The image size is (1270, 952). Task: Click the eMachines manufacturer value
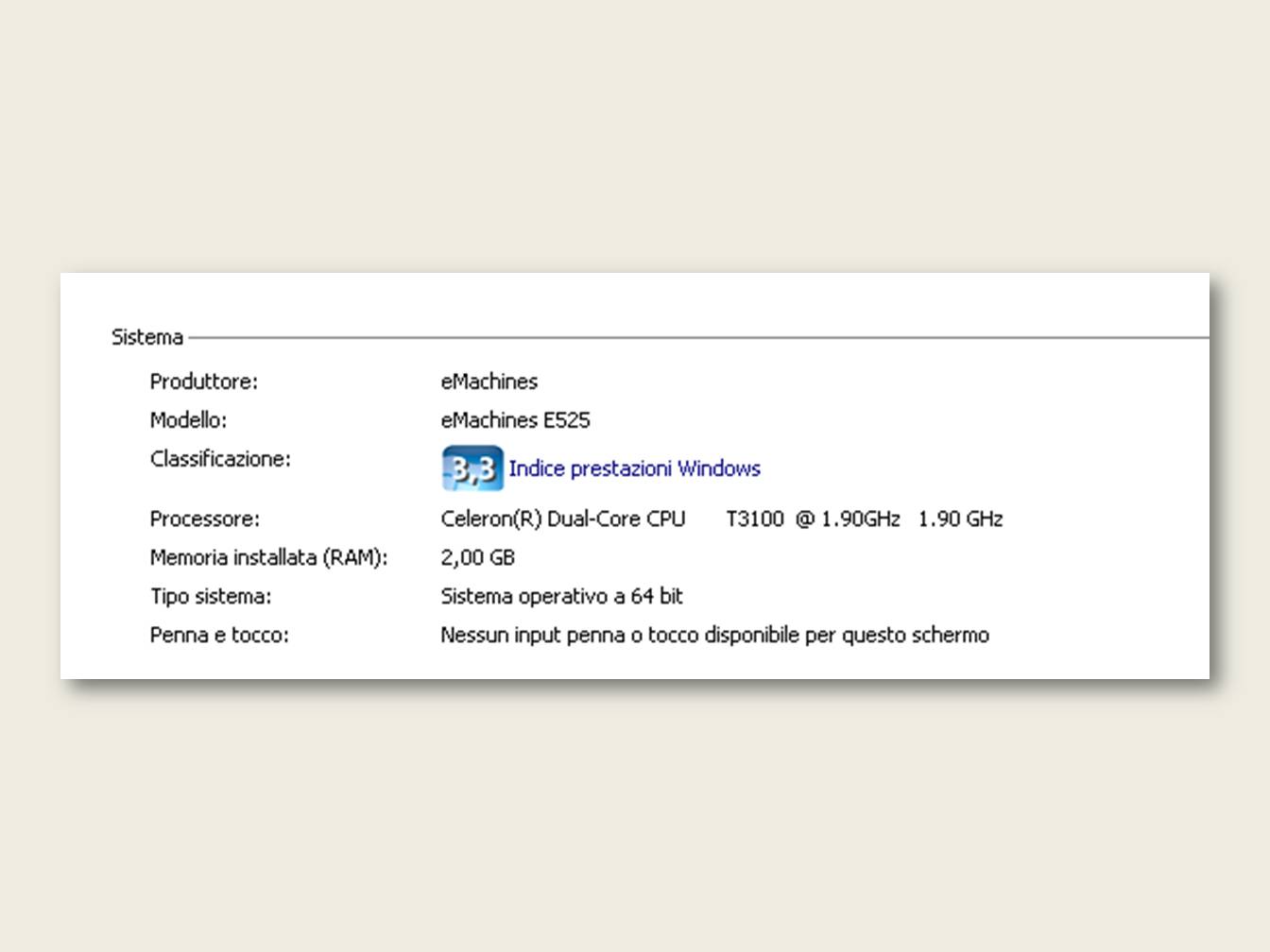489,382
